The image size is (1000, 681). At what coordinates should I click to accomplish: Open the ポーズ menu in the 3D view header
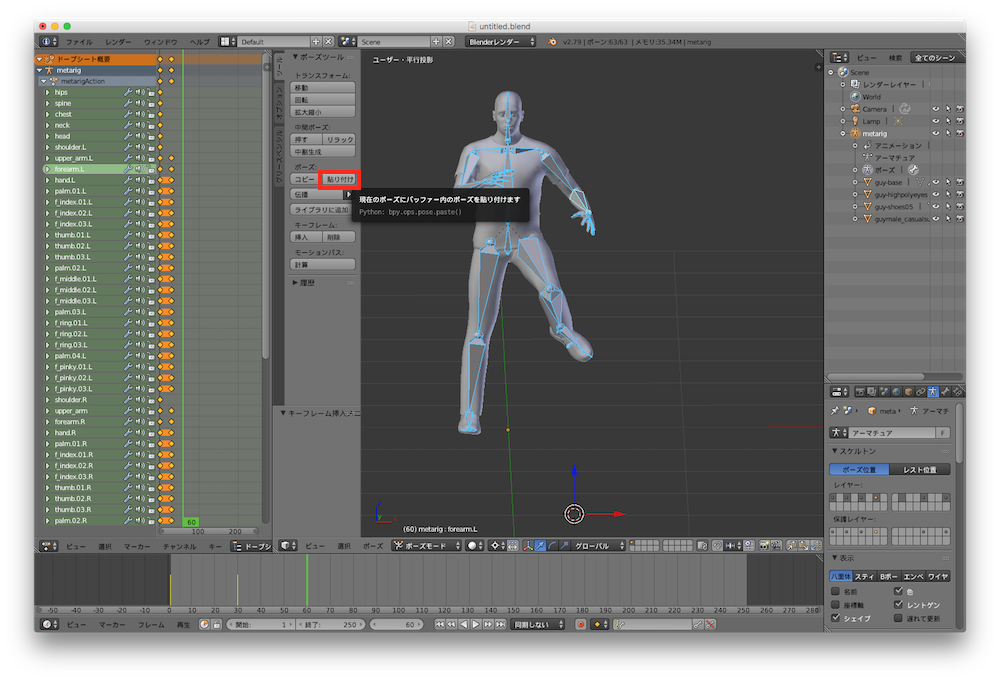tap(373, 545)
